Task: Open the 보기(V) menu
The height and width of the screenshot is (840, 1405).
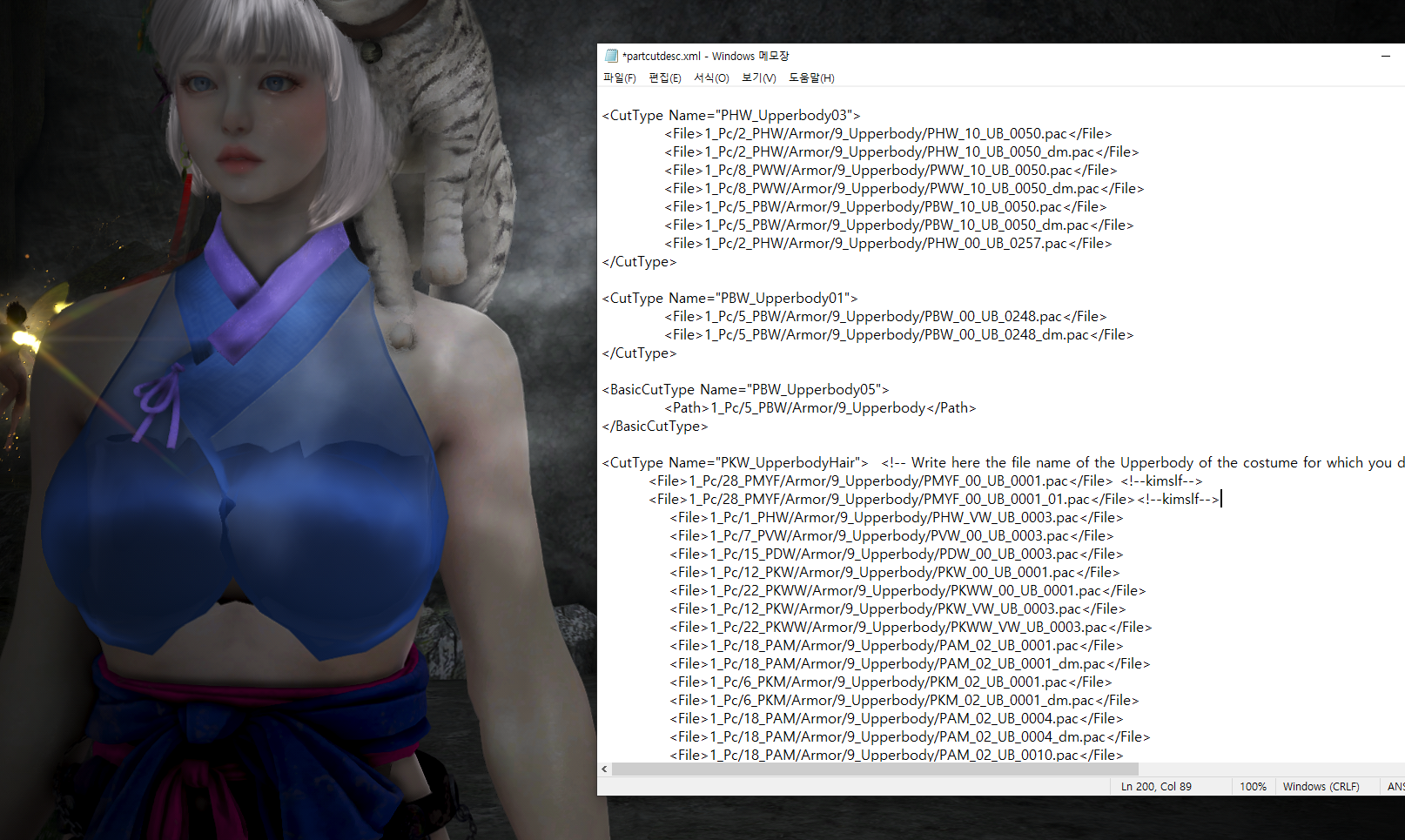Action: pyautogui.click(x=758, y=78)
